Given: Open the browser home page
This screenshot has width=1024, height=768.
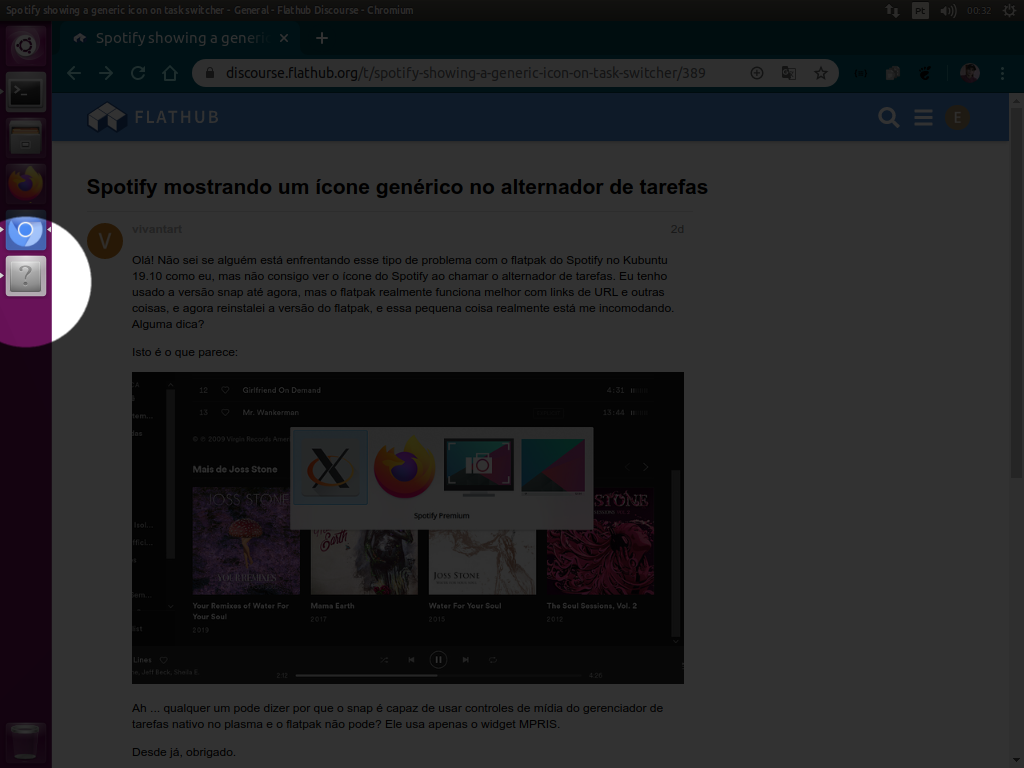Looking at the screenshot, I should point(170,73).
